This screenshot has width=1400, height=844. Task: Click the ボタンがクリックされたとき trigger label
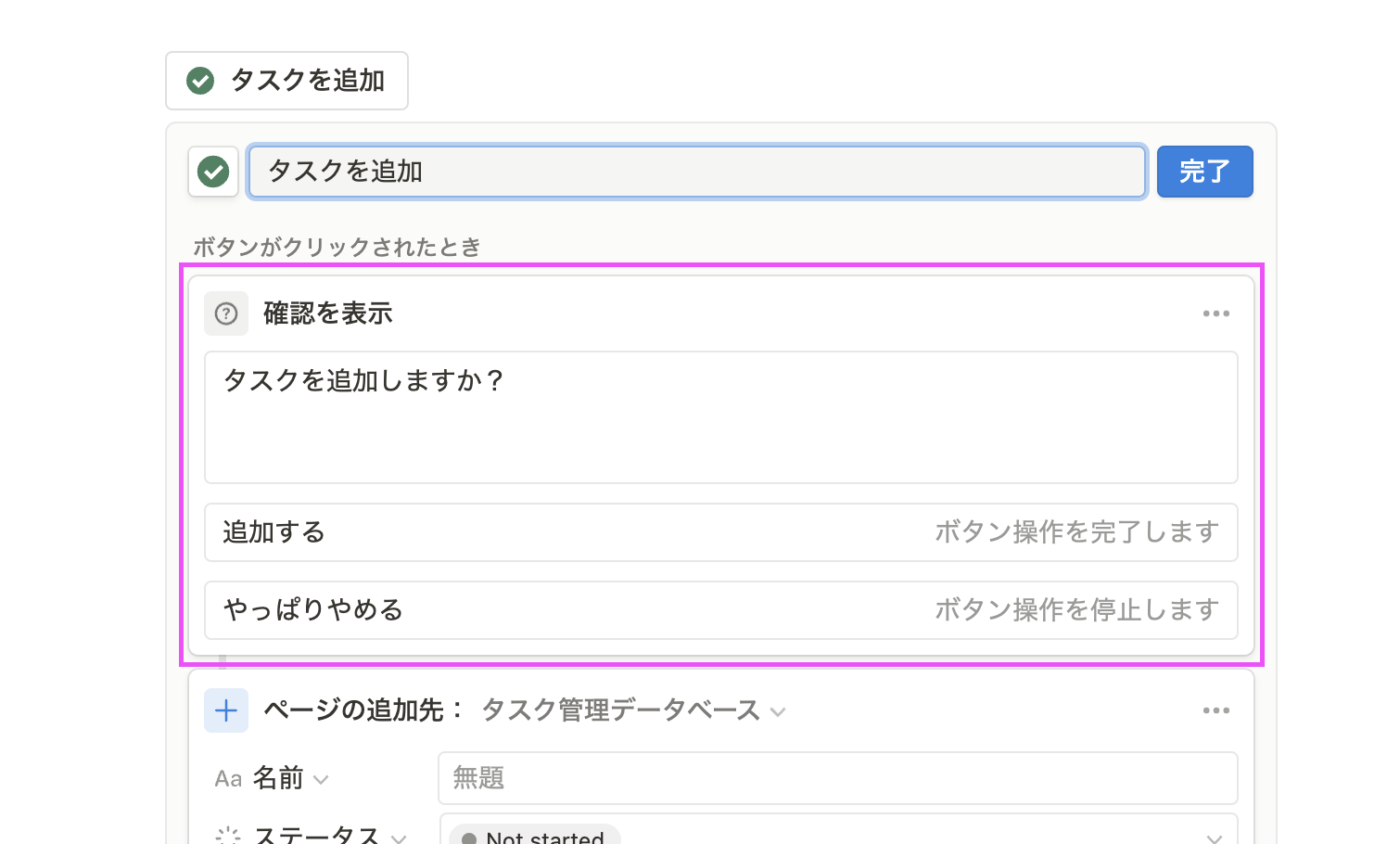click(x=337, y=248)
